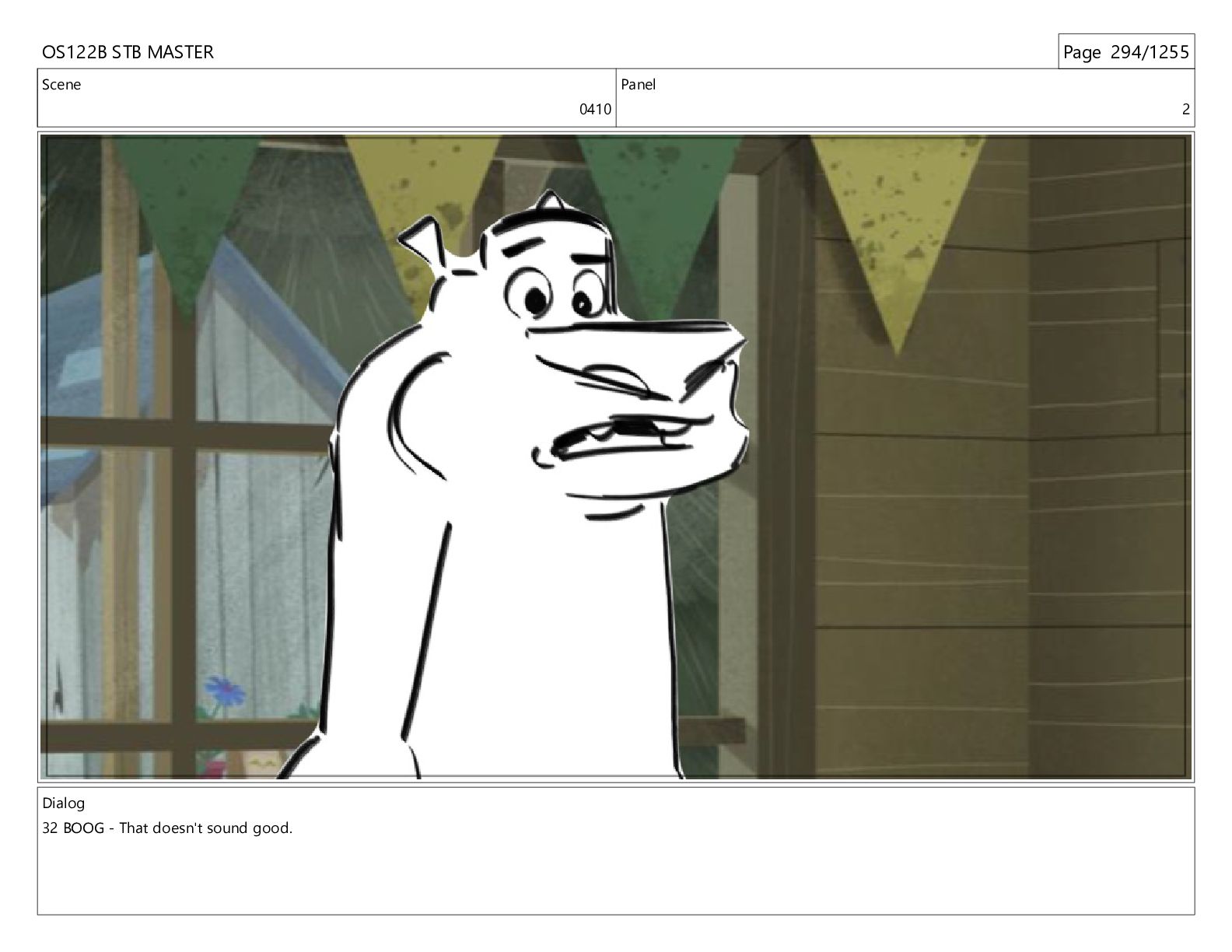Click the storyboard panel image of Boog
This screenshot has width=1232, height=952.
(616, 457)
